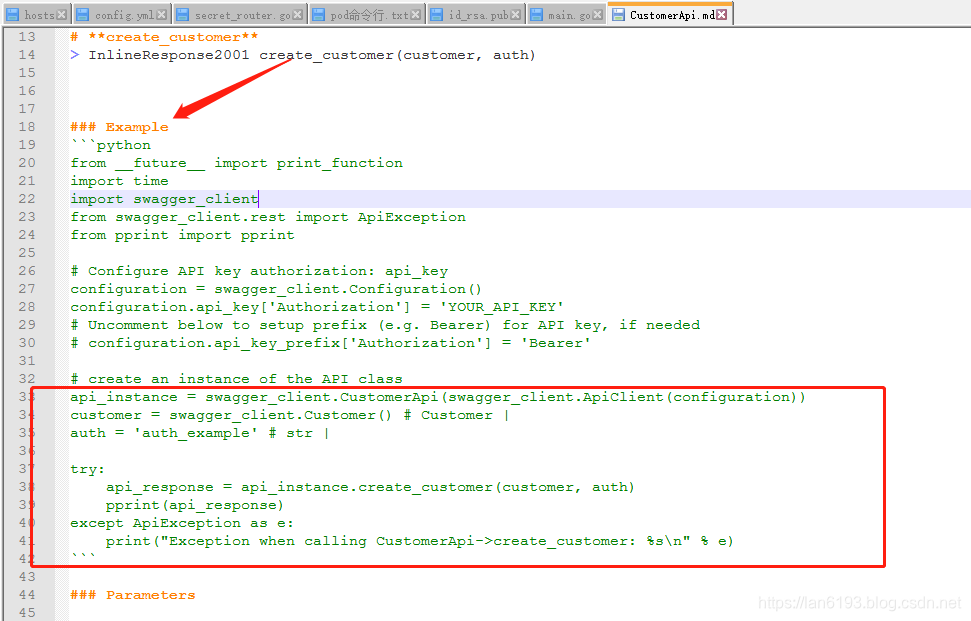Click 'InlineResponse2001' on line 14

168,55
